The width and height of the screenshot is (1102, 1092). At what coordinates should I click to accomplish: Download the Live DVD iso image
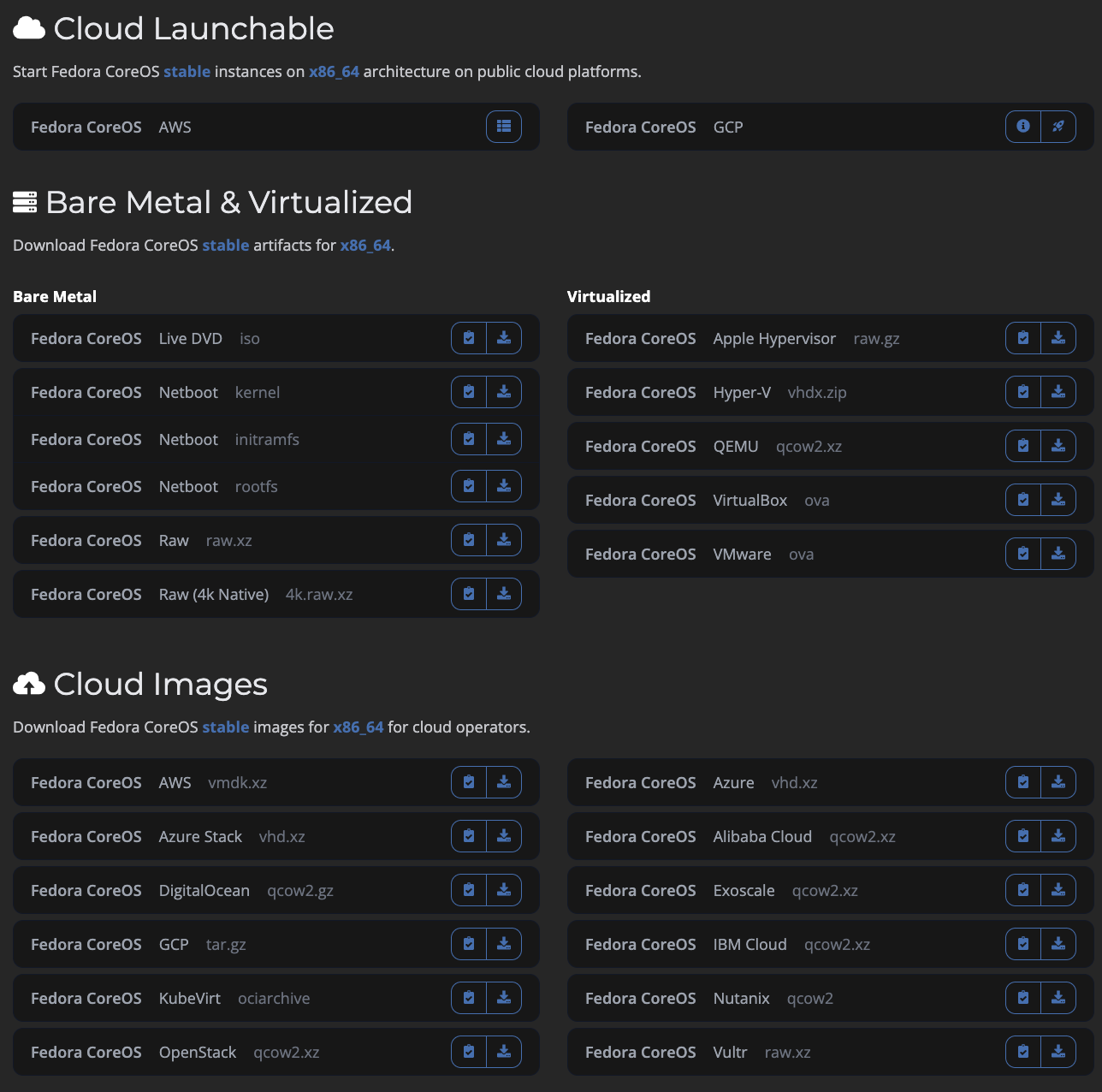[504, 338]
